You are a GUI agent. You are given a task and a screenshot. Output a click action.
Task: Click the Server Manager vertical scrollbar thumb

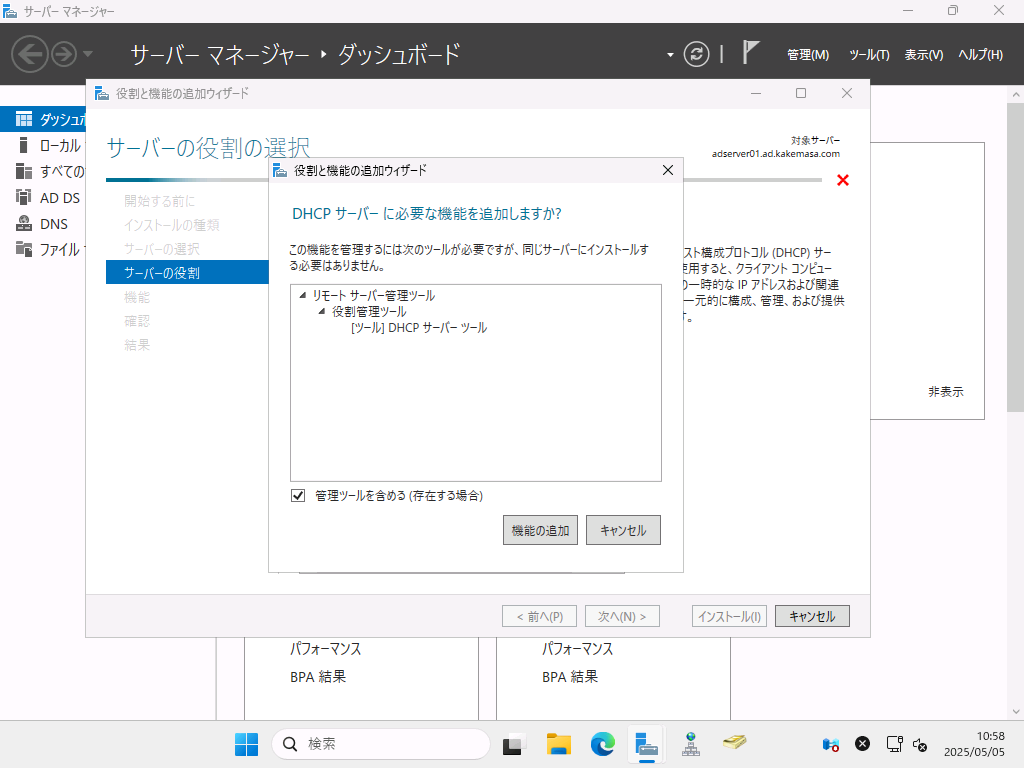click(1016, 257)
